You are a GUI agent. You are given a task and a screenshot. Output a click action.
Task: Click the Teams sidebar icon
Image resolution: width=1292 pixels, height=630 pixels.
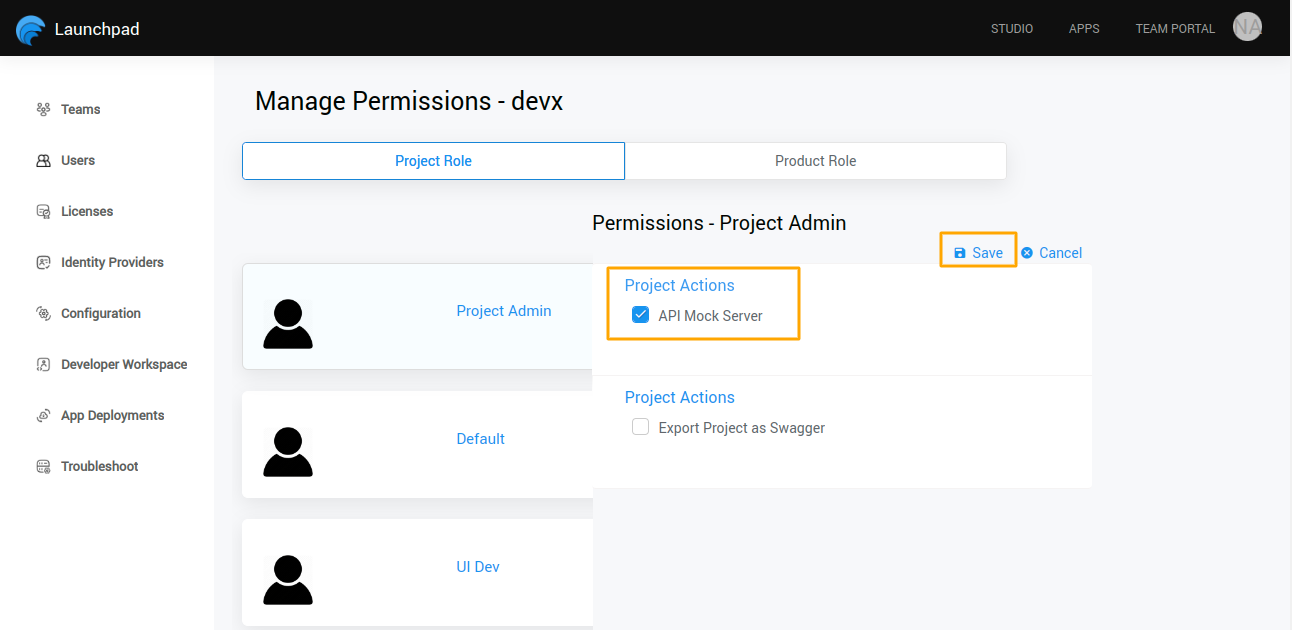(43, 109)
